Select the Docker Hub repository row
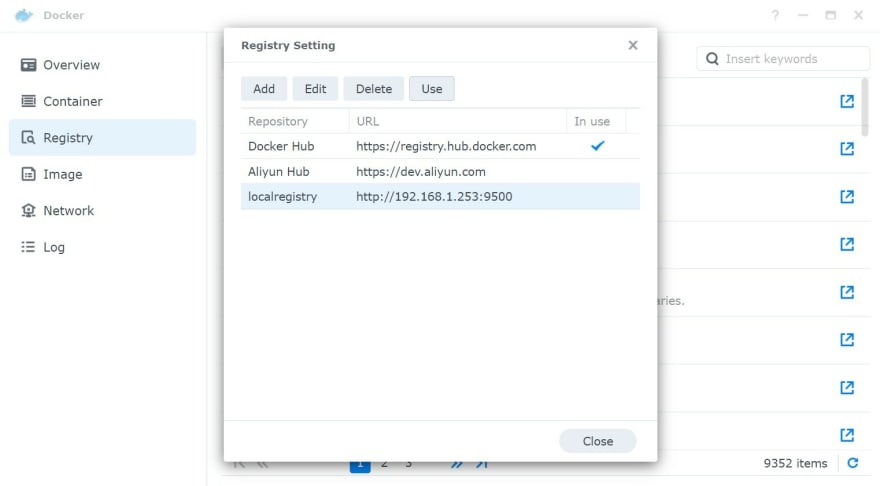Screen dimensions: 880x486 point(441,146)
